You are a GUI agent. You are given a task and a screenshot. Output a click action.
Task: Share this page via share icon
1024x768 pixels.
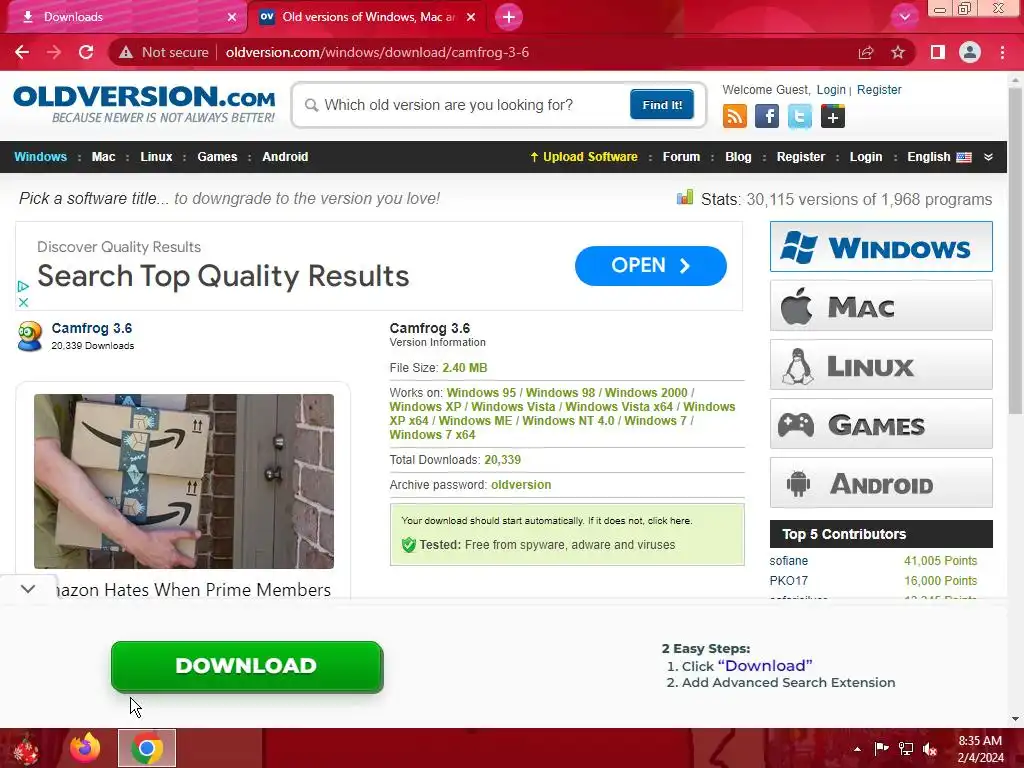866,52
